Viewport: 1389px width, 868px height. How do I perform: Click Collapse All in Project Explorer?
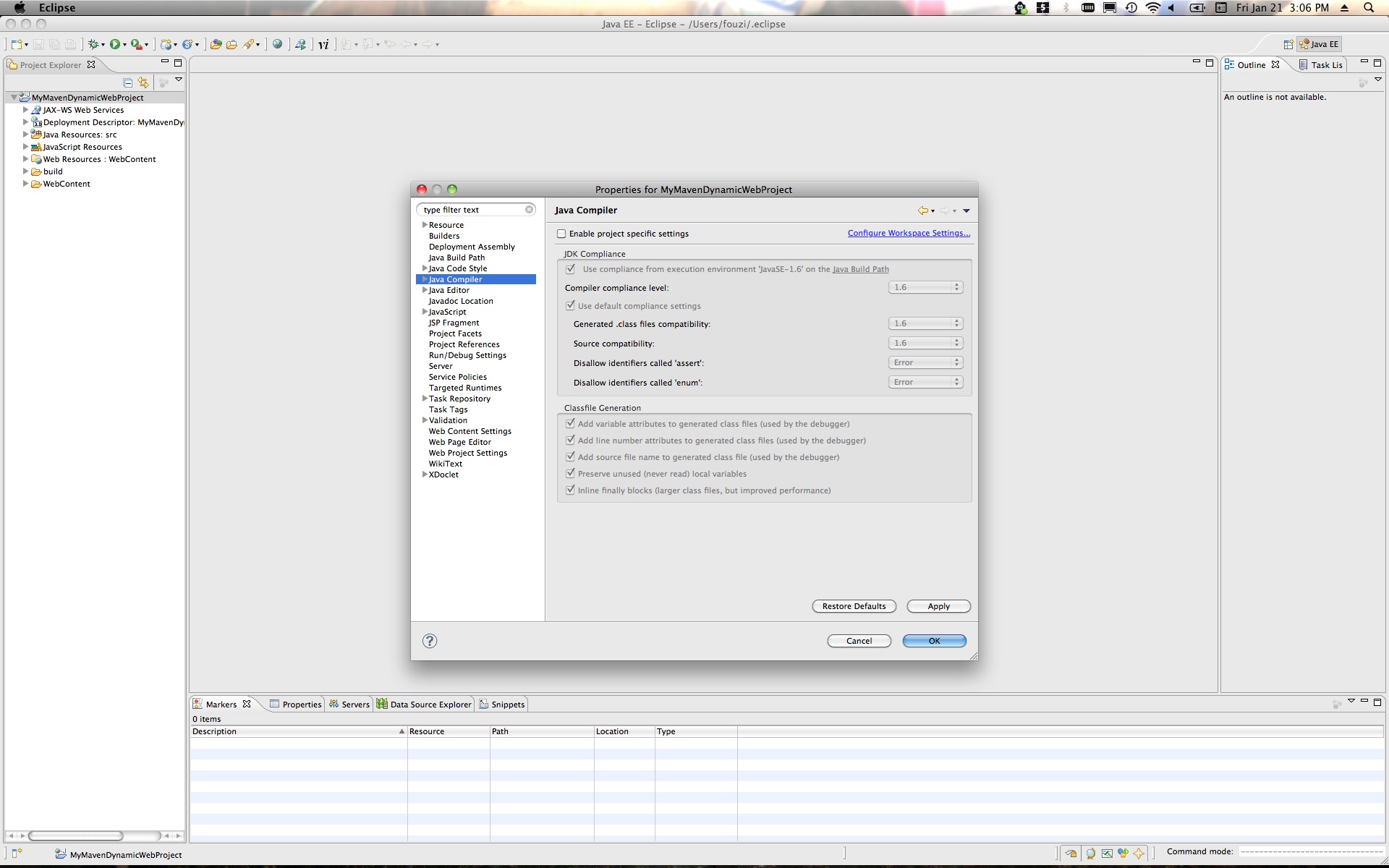(x=128, y=82)
